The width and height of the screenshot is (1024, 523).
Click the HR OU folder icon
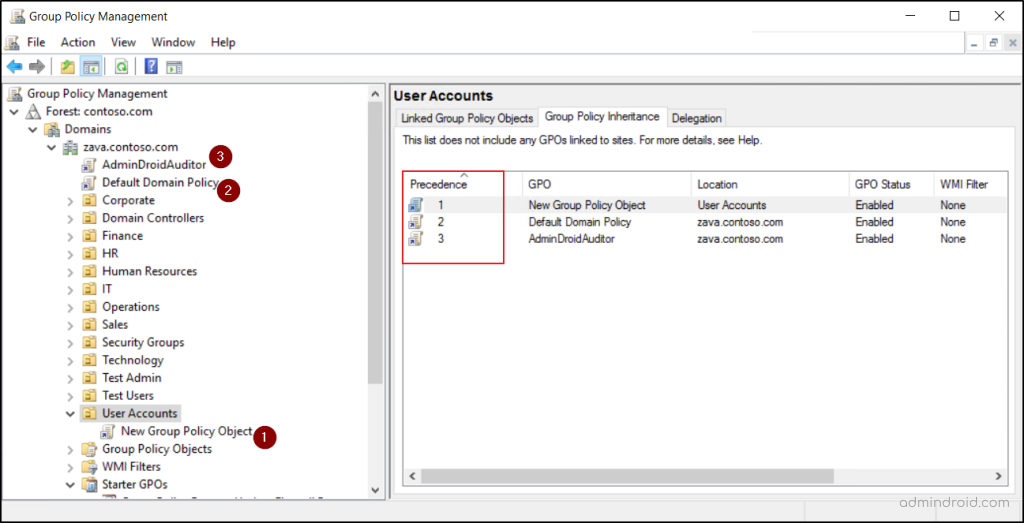point(89,253)
